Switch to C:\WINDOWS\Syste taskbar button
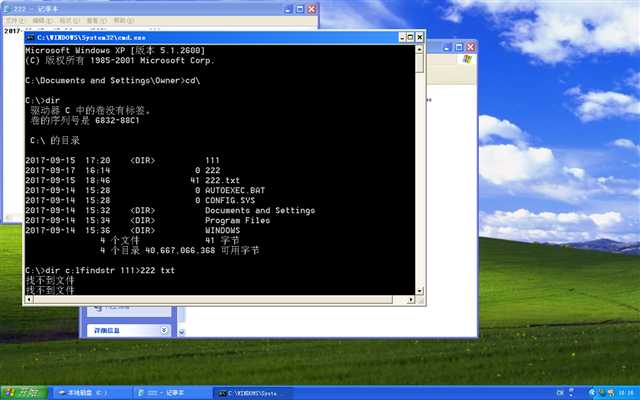 253,393
